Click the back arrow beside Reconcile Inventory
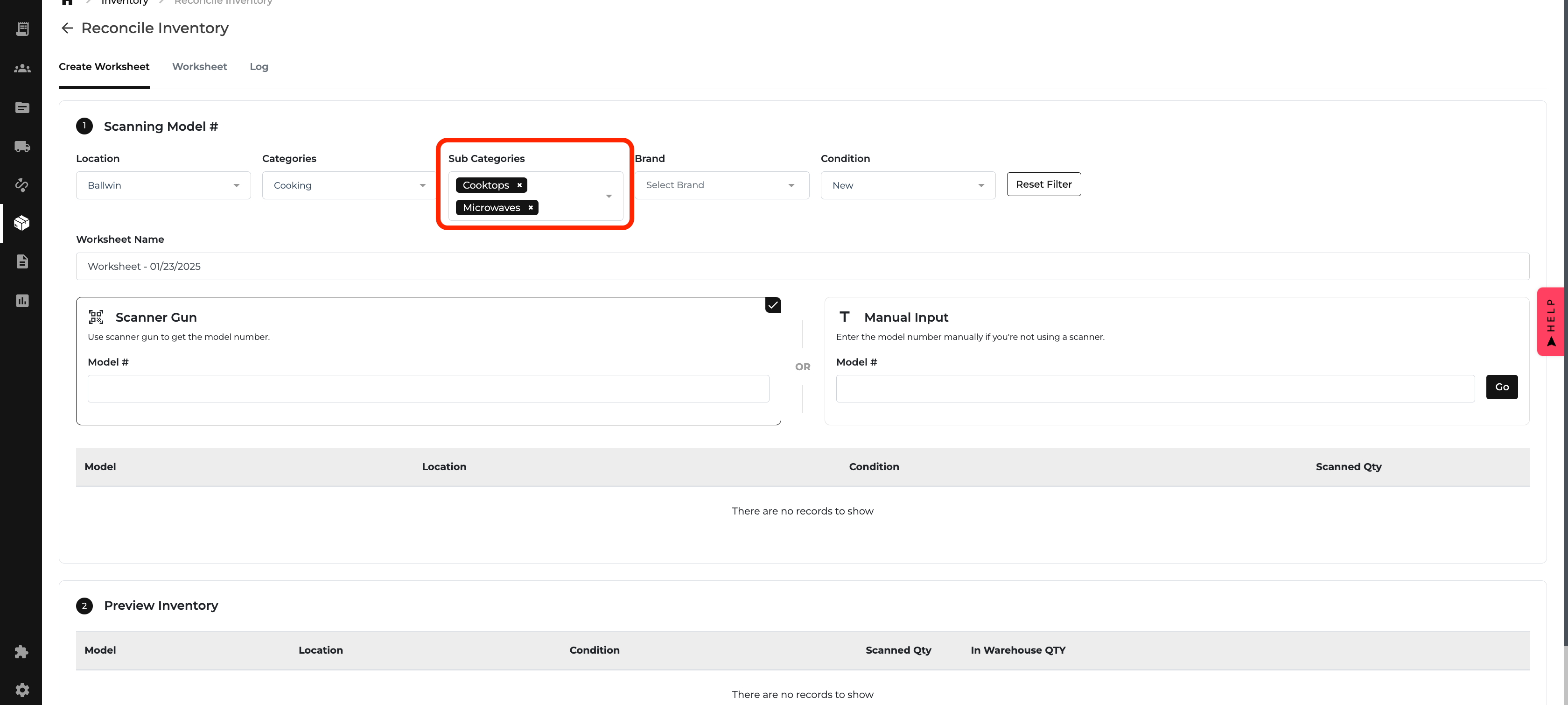Screen dimensions: 1568x705 point(67,28)
